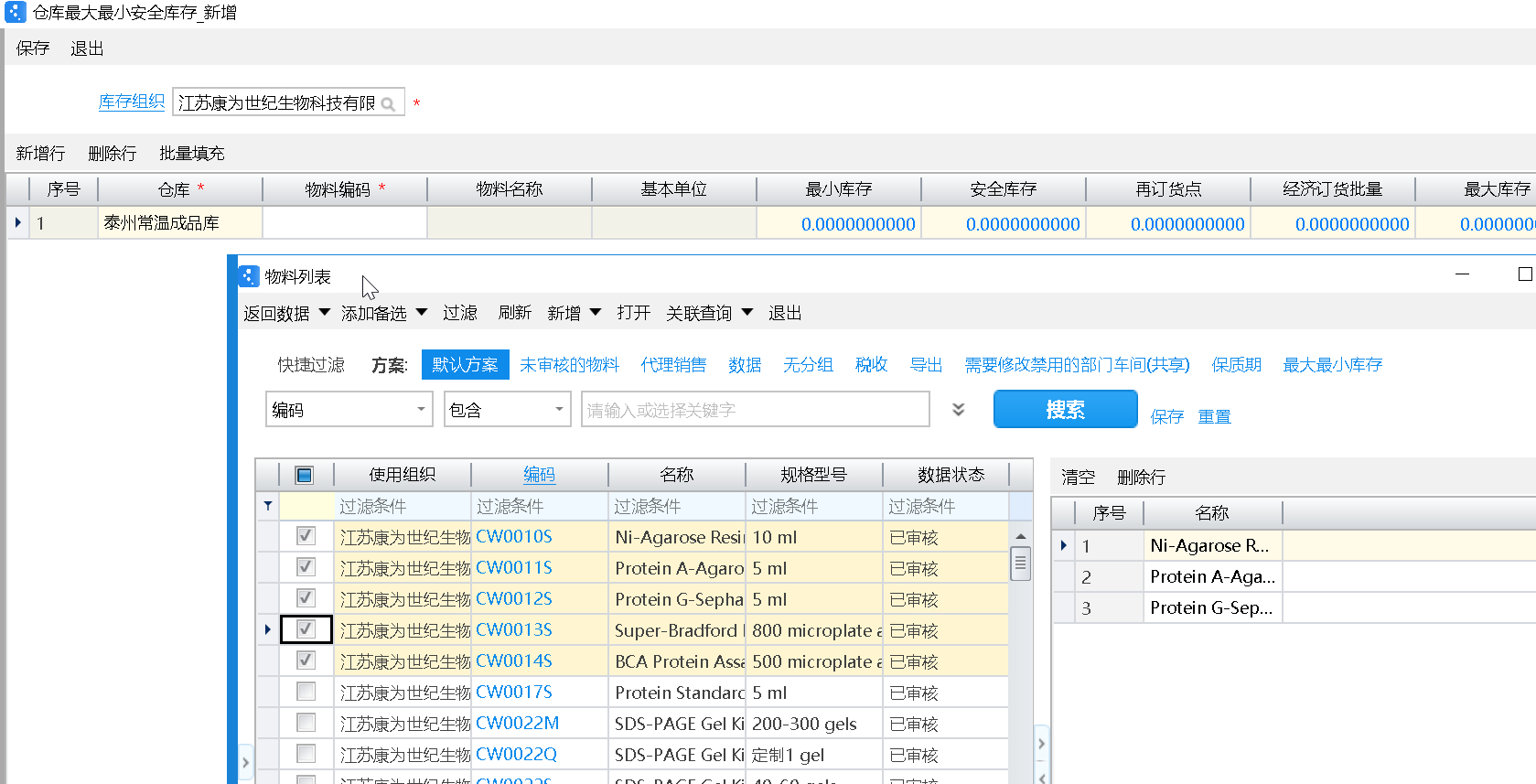Click 过滤 in 物料列表 toolbar
Viewport: 1536px width, 784px height.
tap(460, 313)
